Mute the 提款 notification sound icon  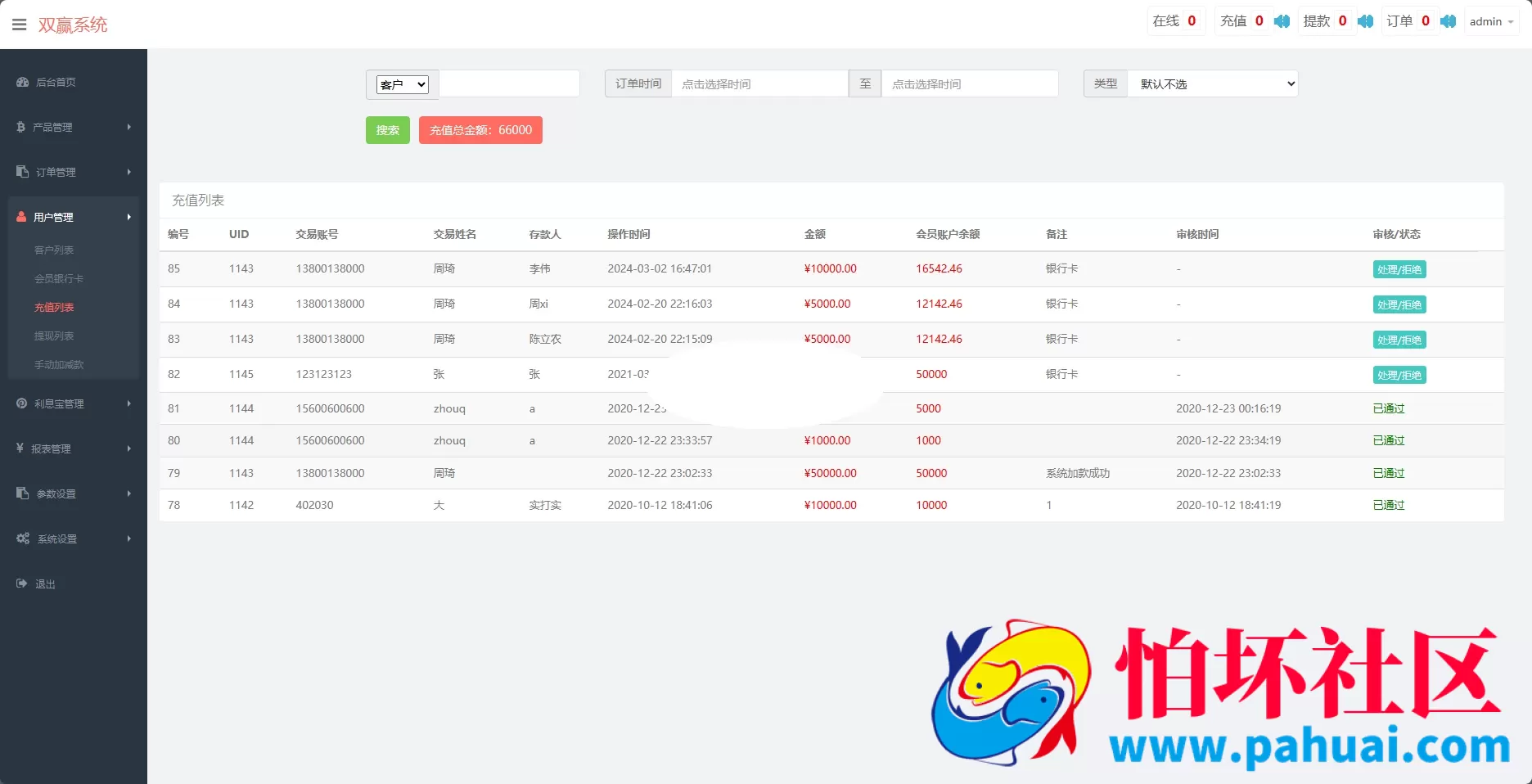tap(1365, 21)
